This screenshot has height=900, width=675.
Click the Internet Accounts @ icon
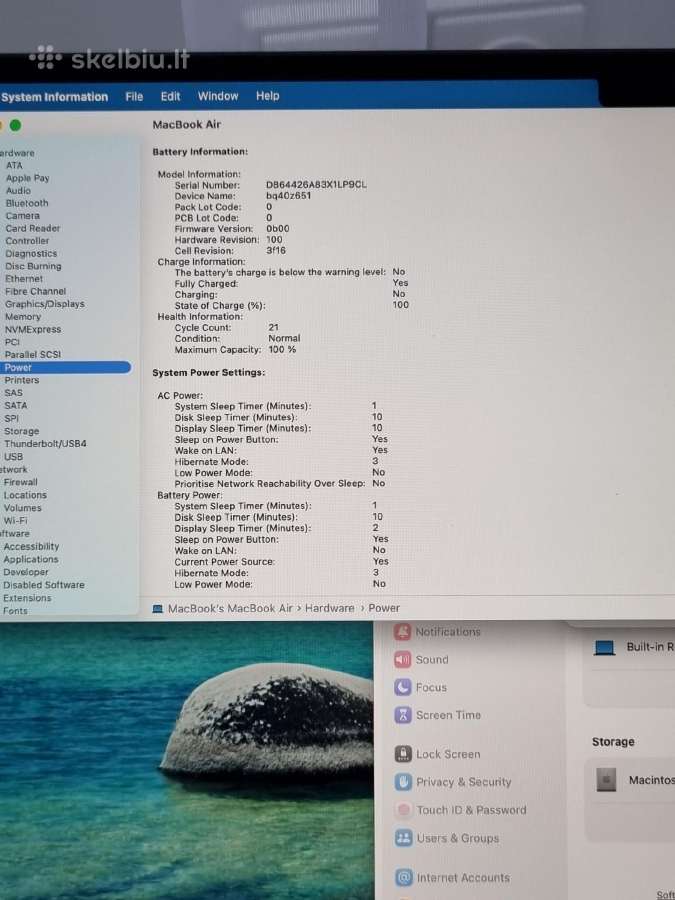404,878
